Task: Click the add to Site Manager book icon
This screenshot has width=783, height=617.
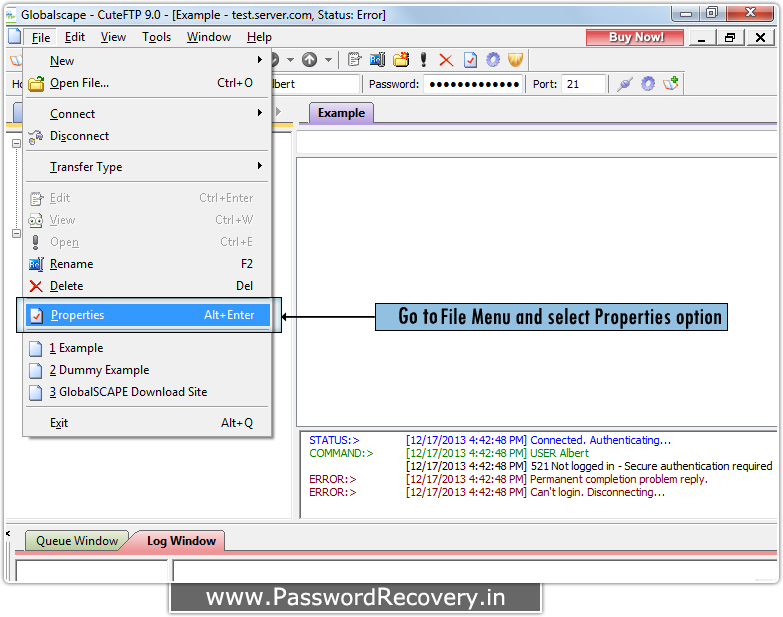Action: click(671, 83)
